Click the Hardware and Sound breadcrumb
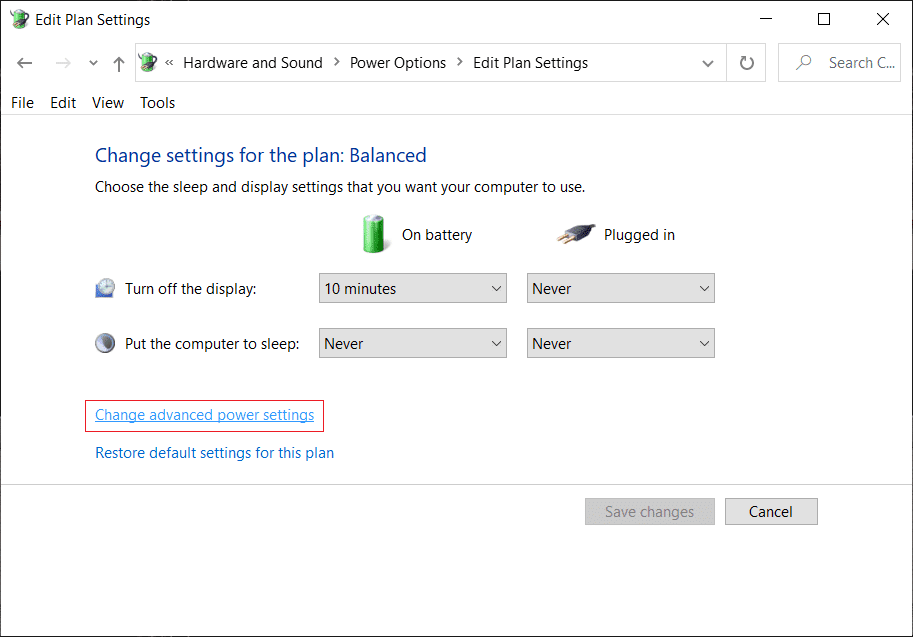Screen dimensions: 913x637 [x=252, y=62]
